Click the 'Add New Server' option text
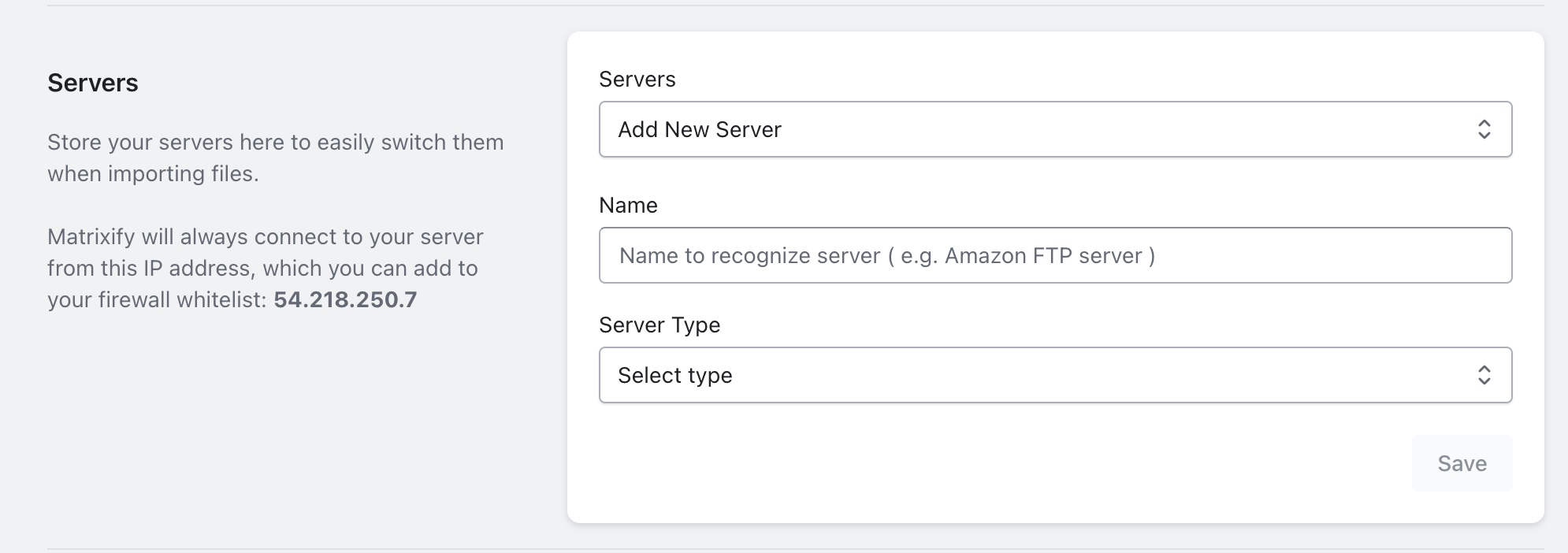 (x=699, y=129)
